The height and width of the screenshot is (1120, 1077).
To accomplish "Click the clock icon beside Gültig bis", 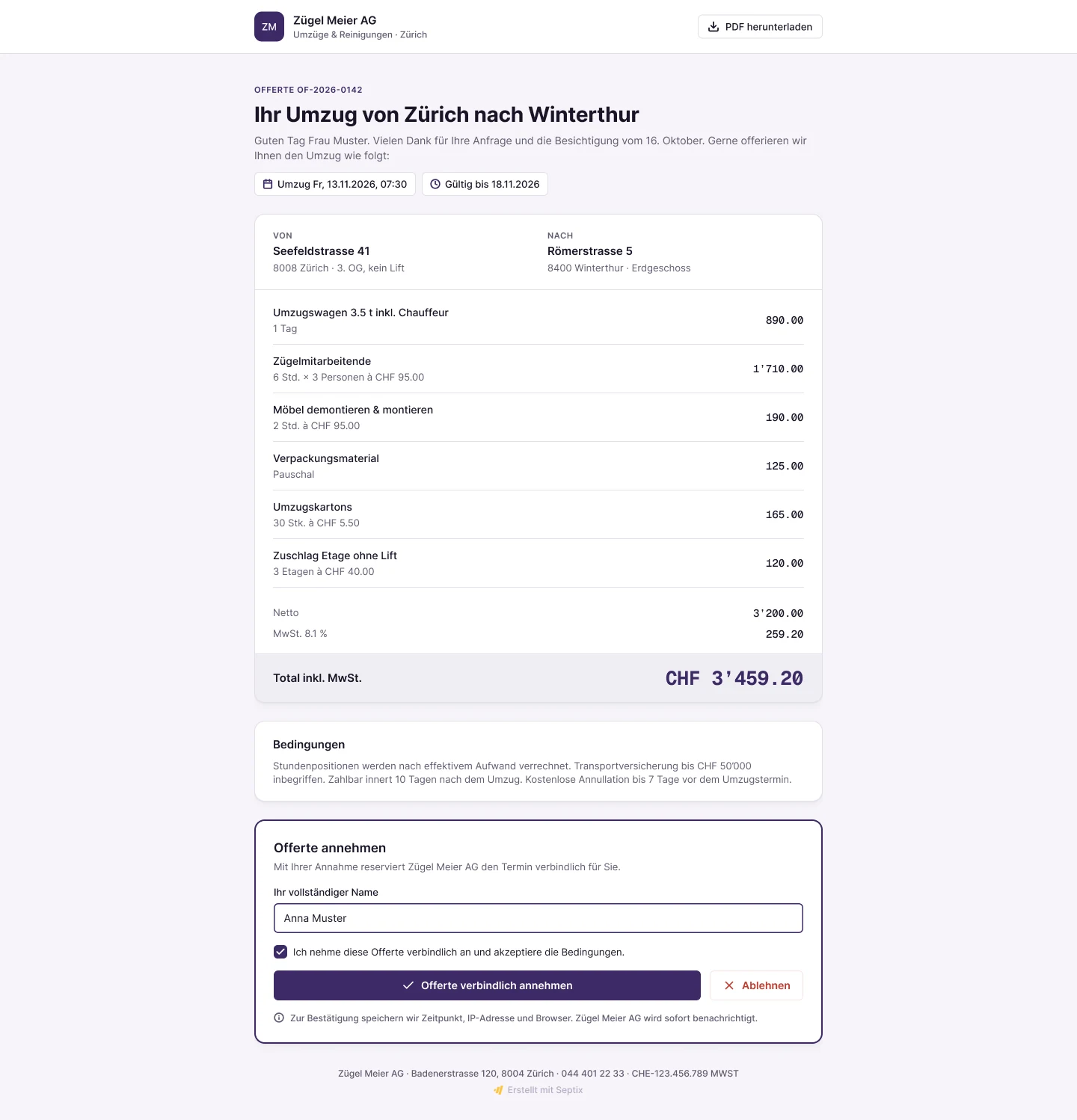I will tap(435, 184).
